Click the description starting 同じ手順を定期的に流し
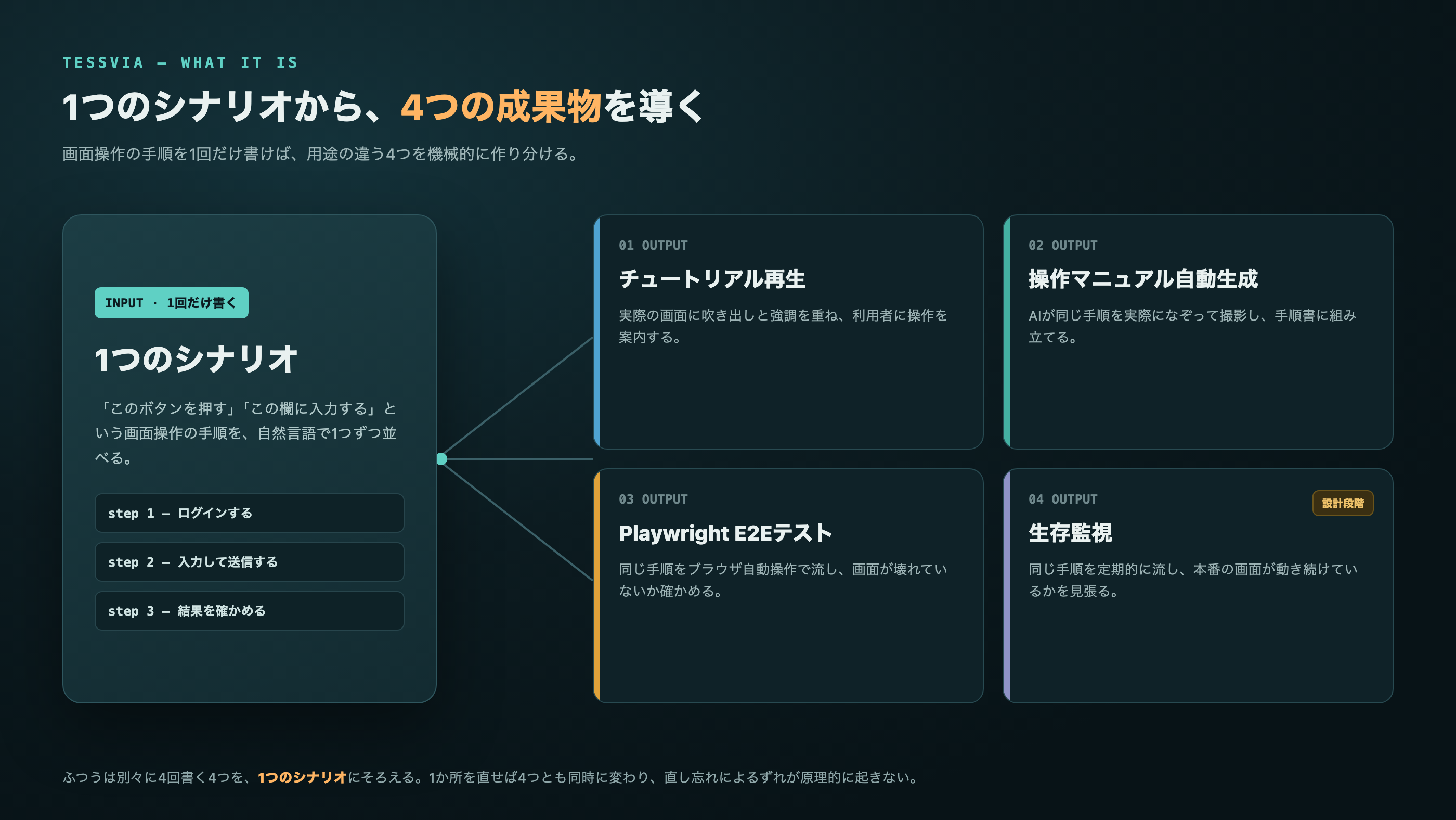Image resolution: width=1456 pixels, height=820 pixels. coord(1192,580)
